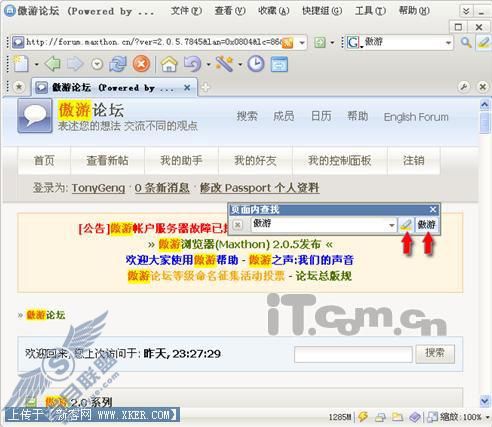This screenshot has height=427, width=492.
Task: Clear the find-in-page box with X icon
Action: click(238, 225)
